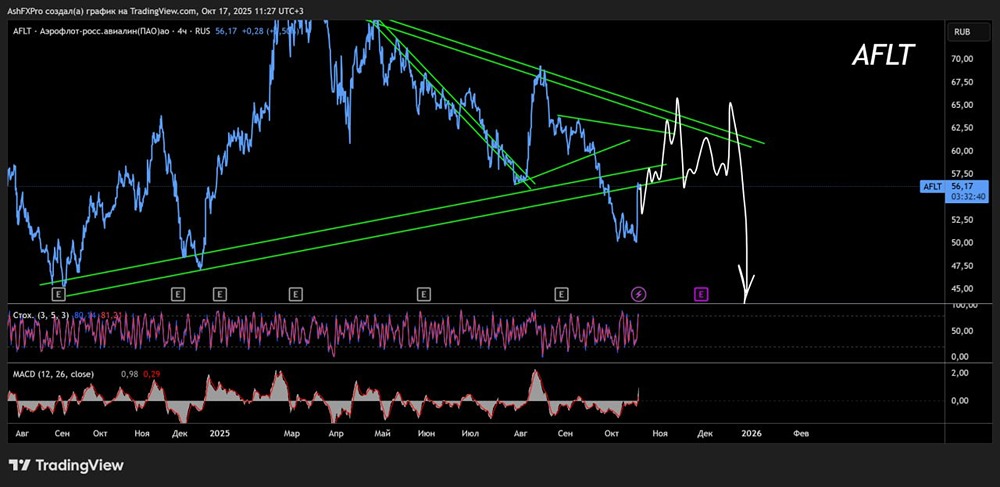
Task: Click the 2026 label on time axis
Action: (x=752, y=433)
